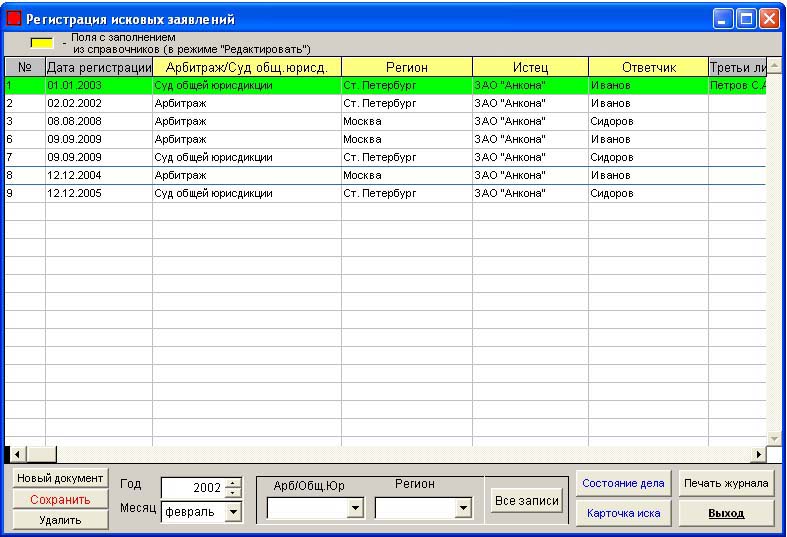Image resolution: width=787 pixels, height=537 pixels.
Task: Click the horizontal scrollbar thumb
Action: pos(41,455)
